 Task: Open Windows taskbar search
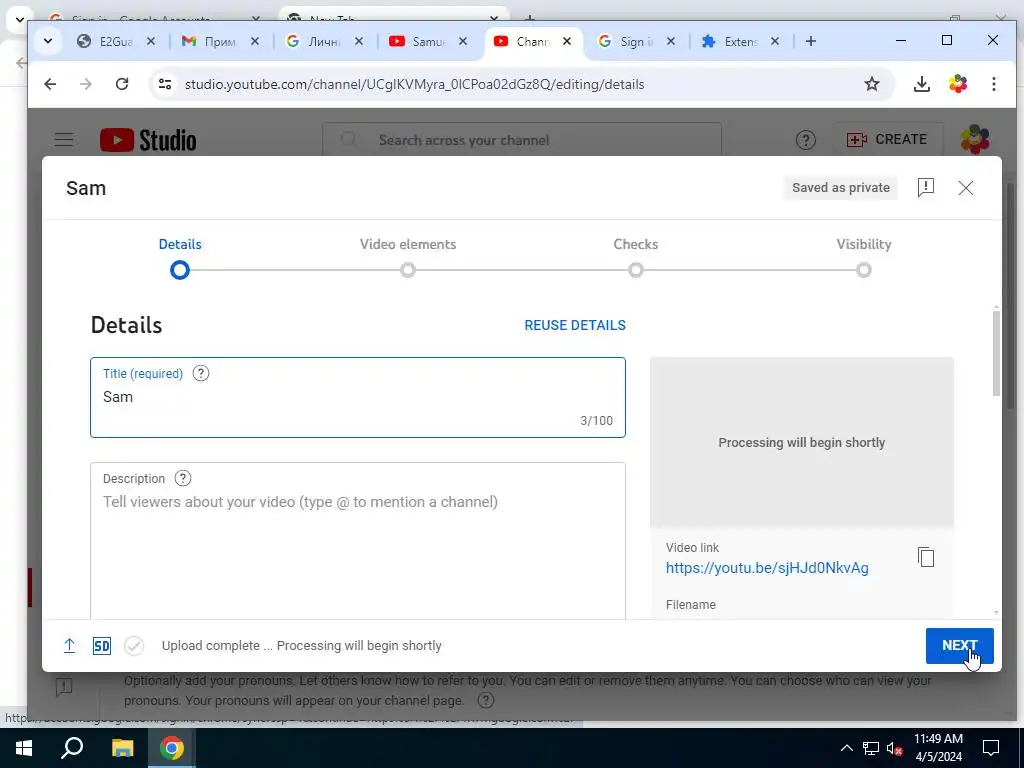click(x=72, y=748)
